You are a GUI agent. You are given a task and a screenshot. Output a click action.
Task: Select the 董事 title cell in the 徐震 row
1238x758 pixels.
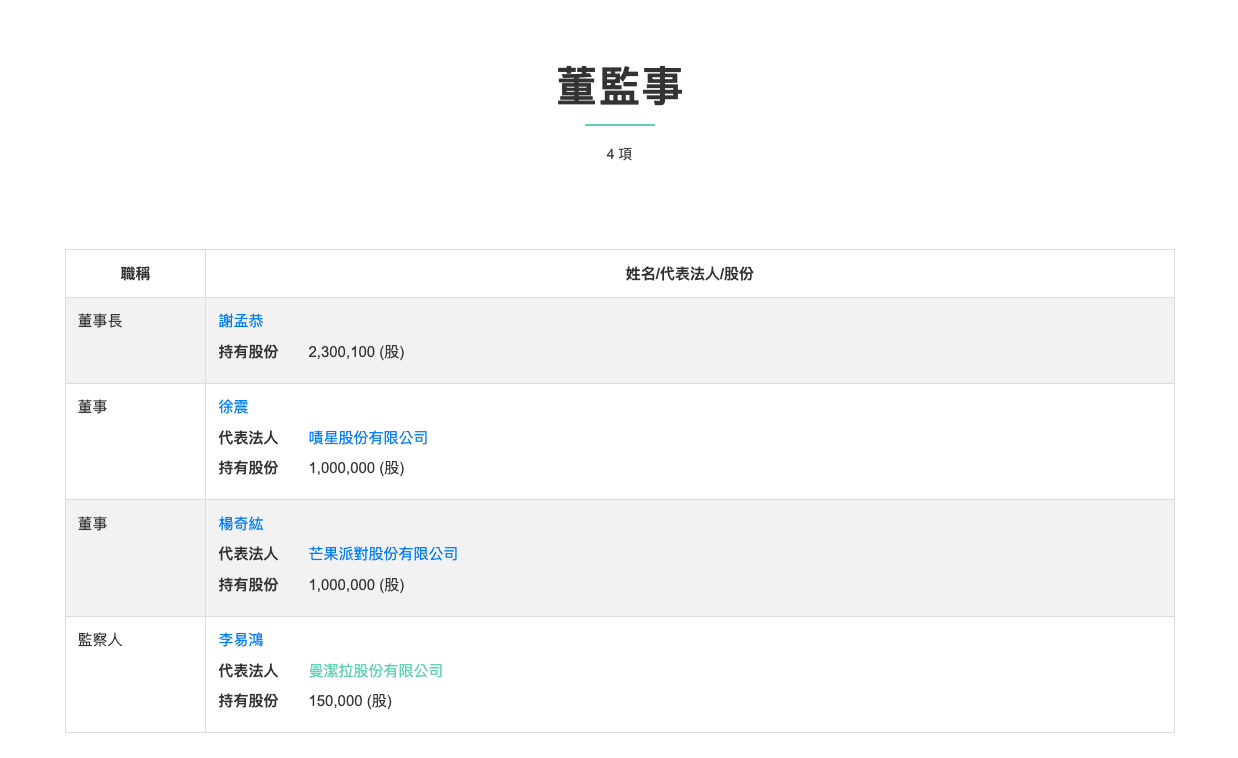click(x=135, y=442)
